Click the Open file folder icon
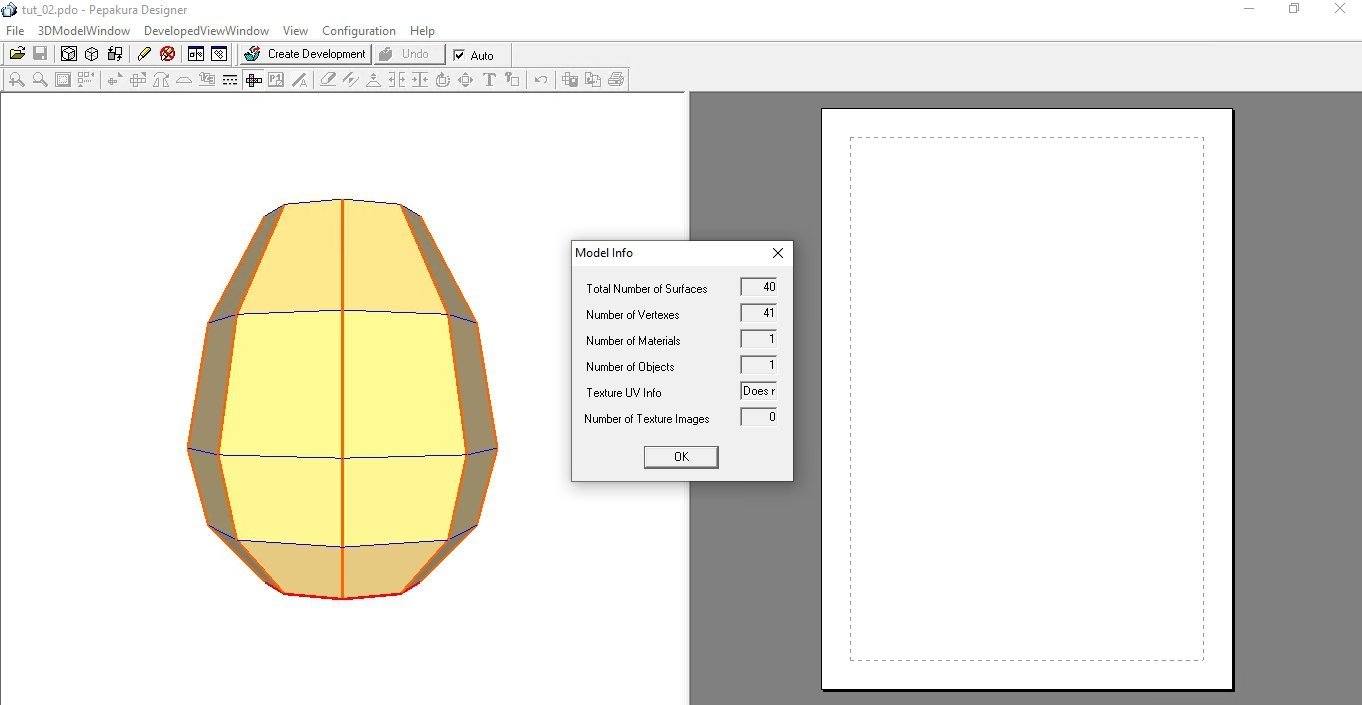 [x=17, y=54]
